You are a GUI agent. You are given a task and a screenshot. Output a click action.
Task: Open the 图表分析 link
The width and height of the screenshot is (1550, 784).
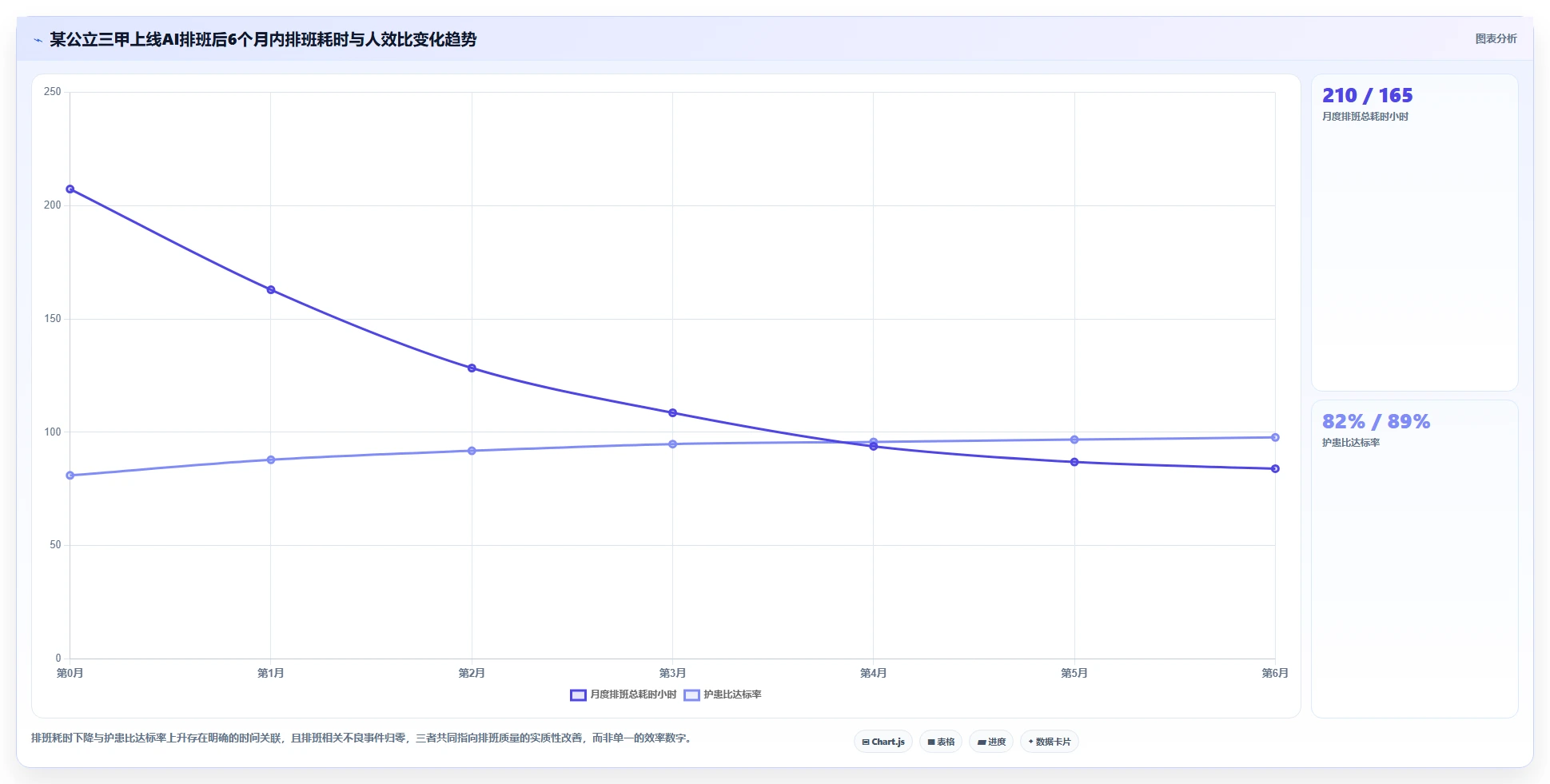pyautogui.click(x=1496, y=38)
